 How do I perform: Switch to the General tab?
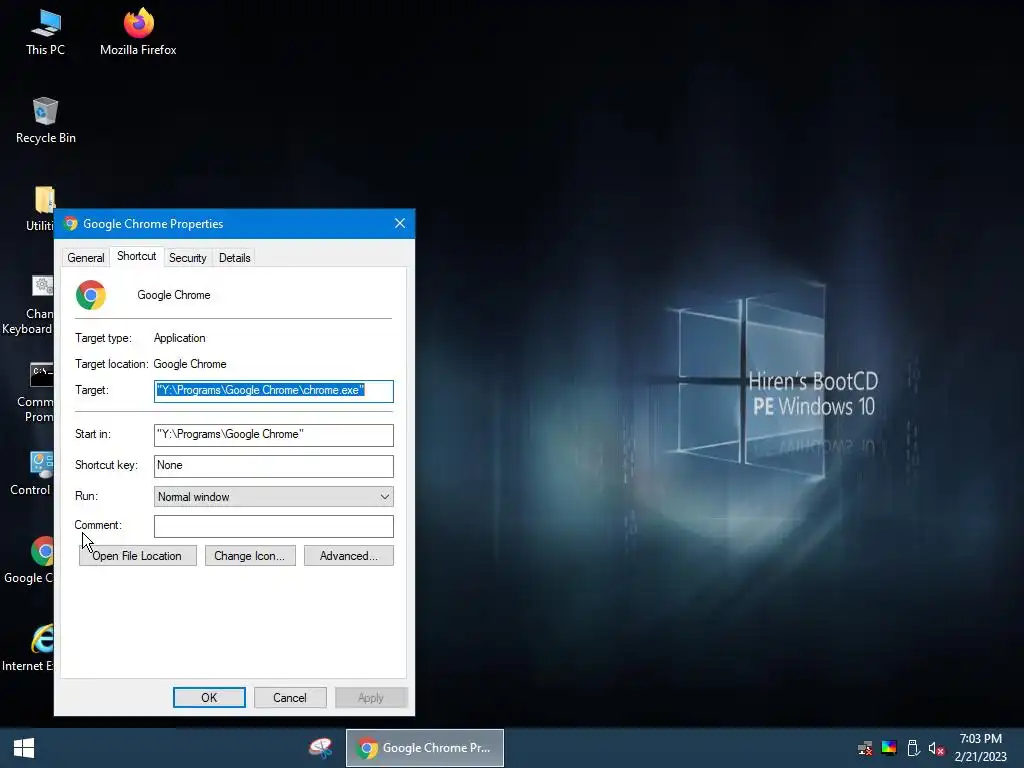(x=86, y=257)
